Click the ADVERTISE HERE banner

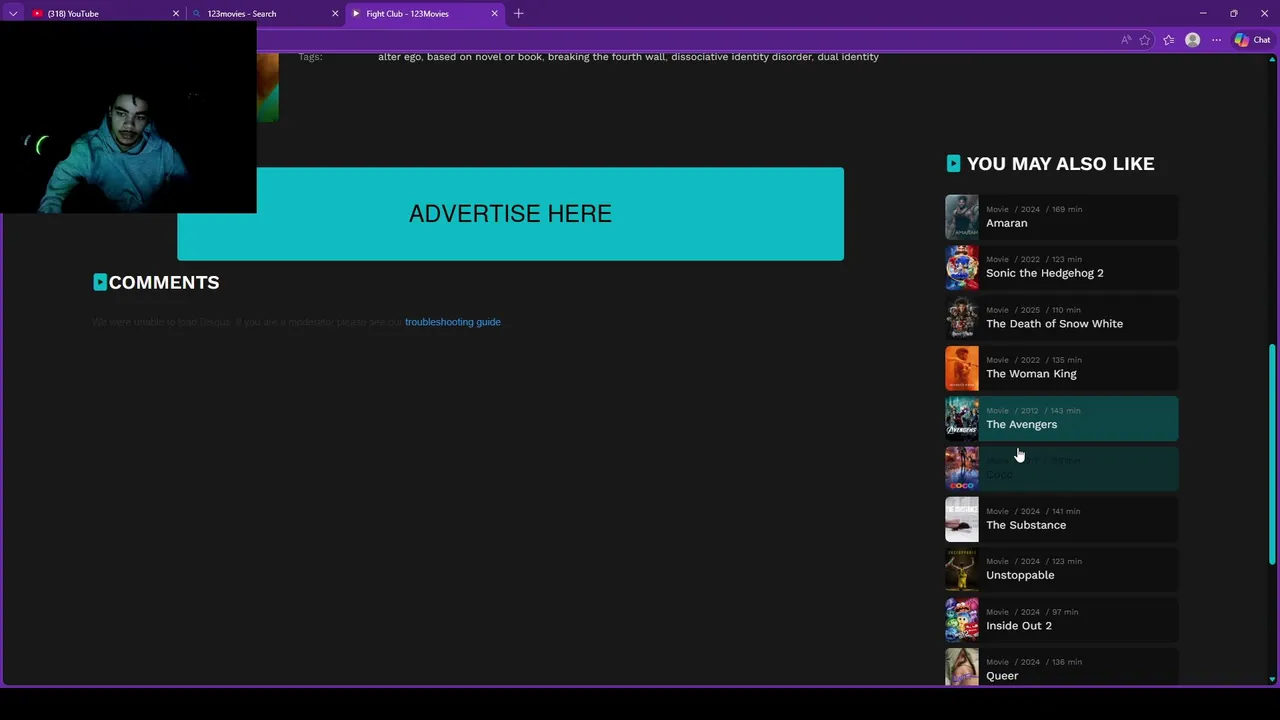pyautogui.click(x=510, y=214)
